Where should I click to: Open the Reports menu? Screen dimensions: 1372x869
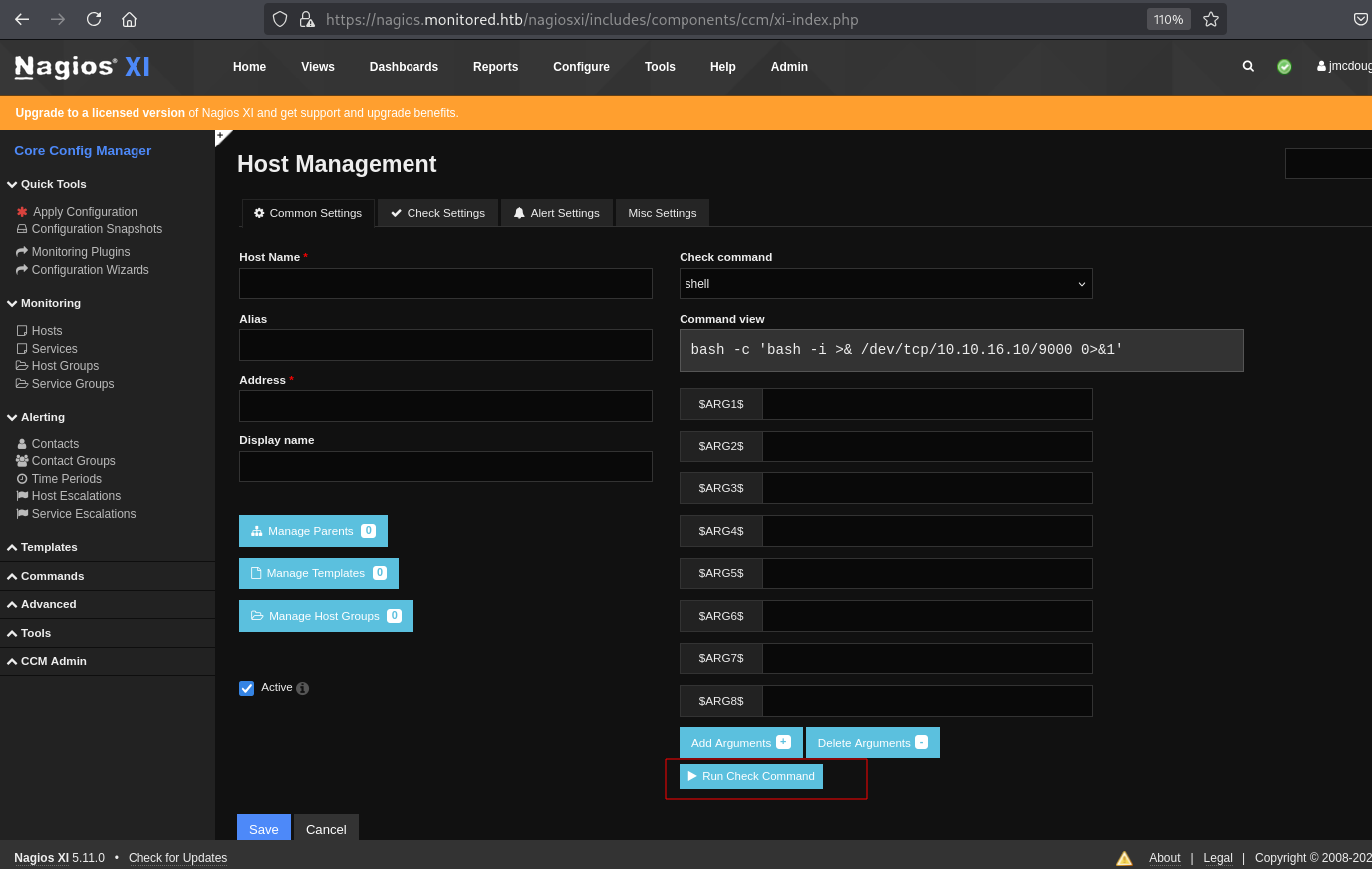(495, 67)
